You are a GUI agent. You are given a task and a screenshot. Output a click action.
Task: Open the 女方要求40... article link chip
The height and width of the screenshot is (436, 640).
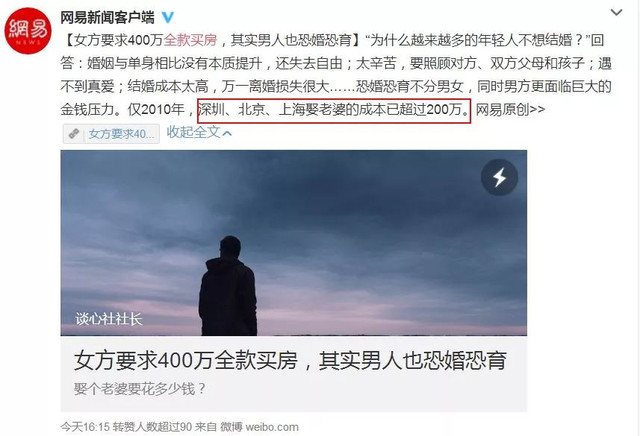111,133
